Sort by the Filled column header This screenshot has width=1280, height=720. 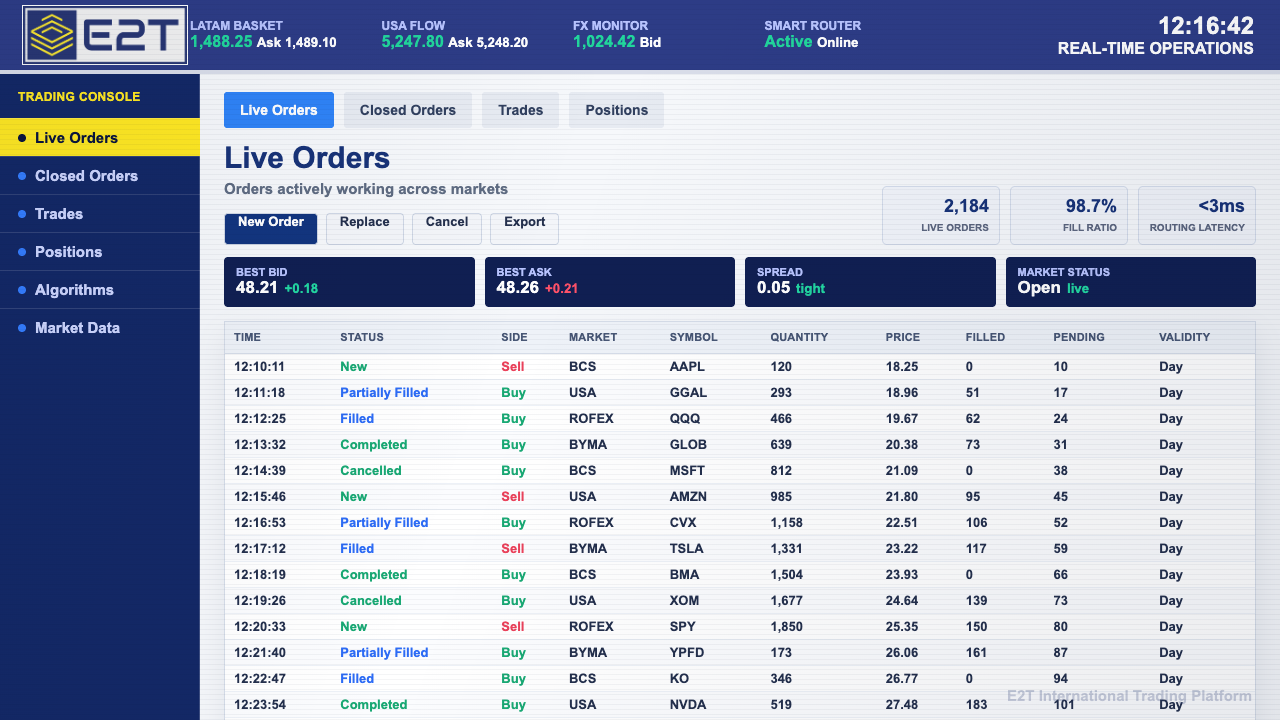[985, 337]
